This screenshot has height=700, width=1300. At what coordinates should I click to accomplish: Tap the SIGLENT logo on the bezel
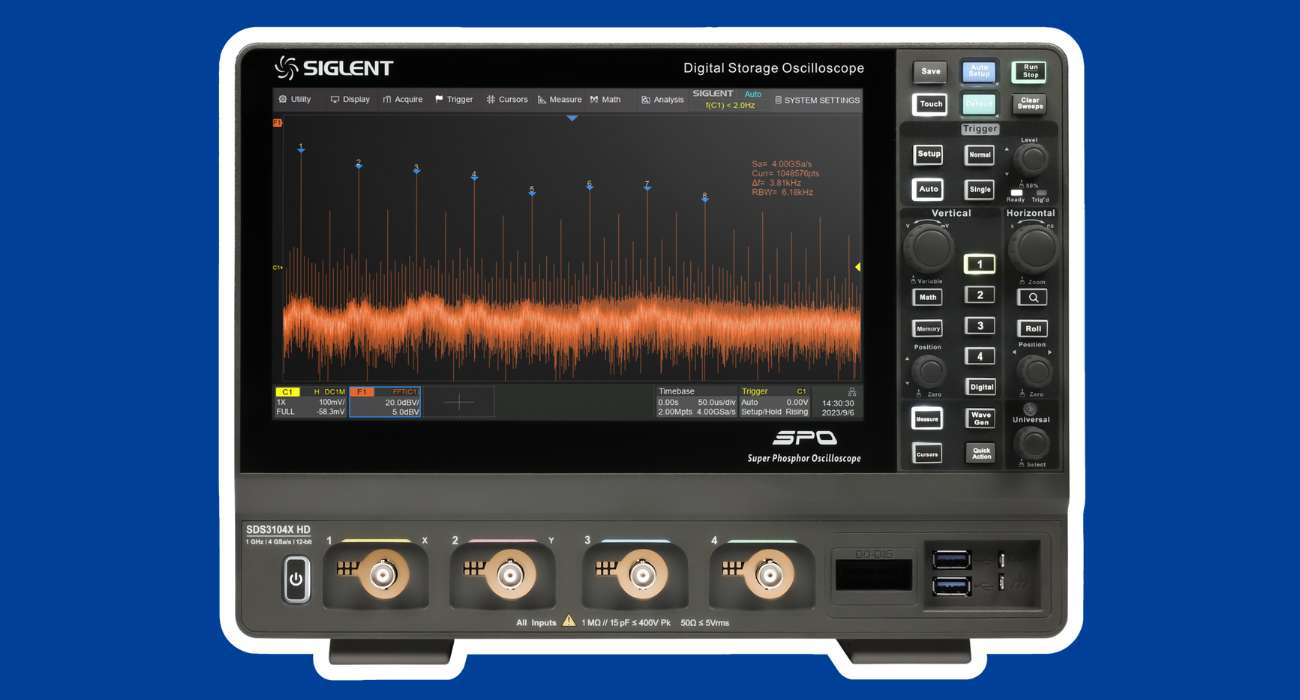pos(334,68)
